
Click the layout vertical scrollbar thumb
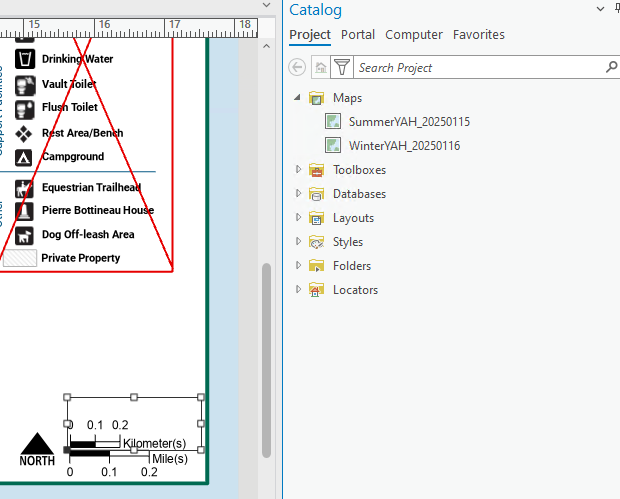point(267,360)
